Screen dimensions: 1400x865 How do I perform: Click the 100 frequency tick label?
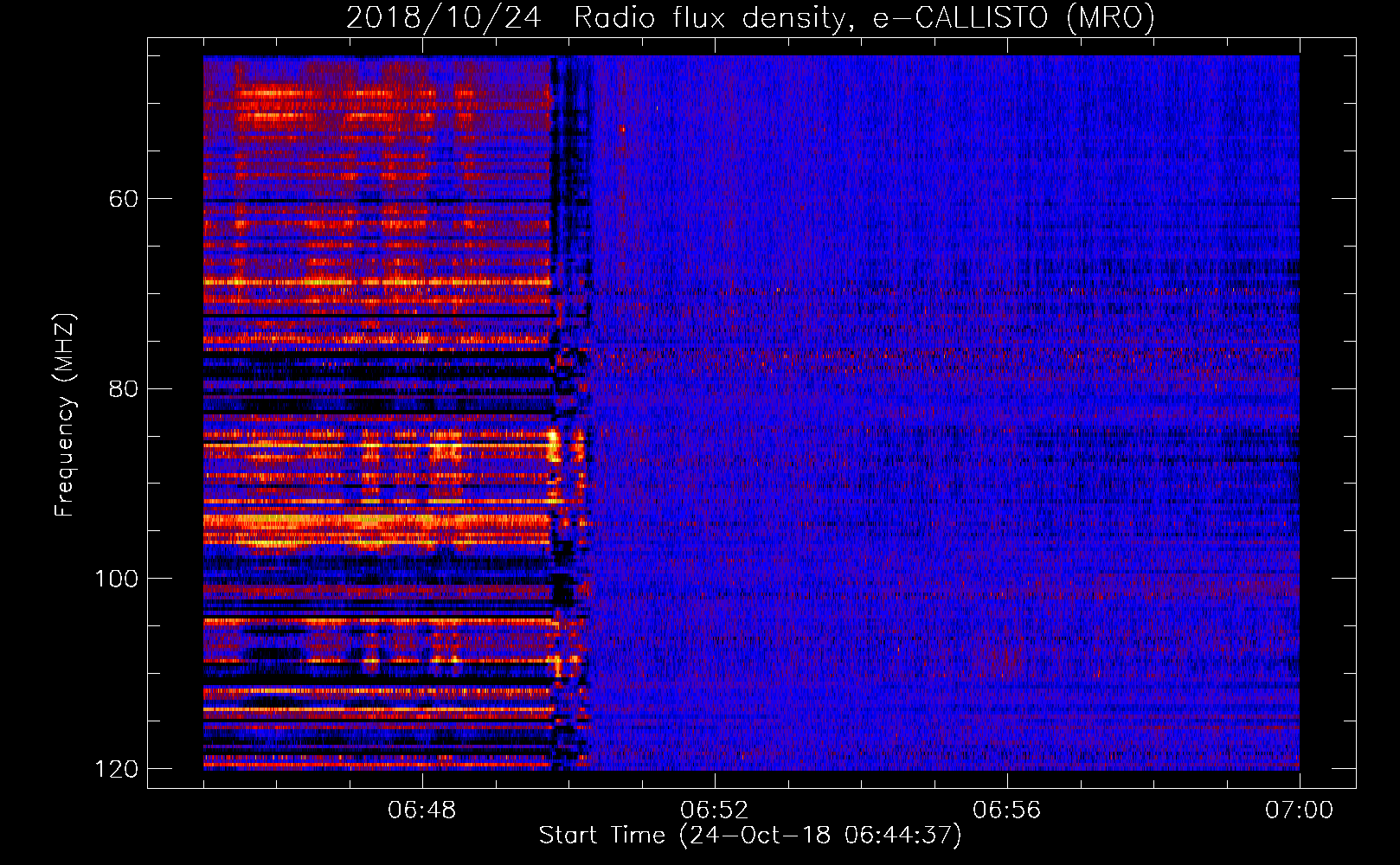tap(117, 579)
